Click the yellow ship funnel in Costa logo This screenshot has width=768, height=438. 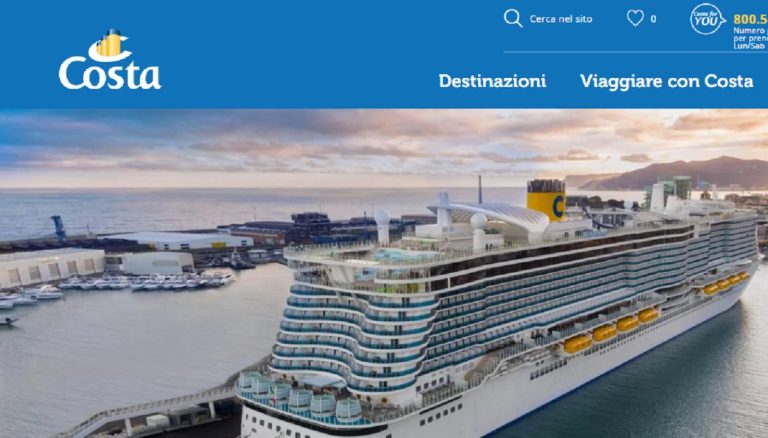tap(109, 44)
